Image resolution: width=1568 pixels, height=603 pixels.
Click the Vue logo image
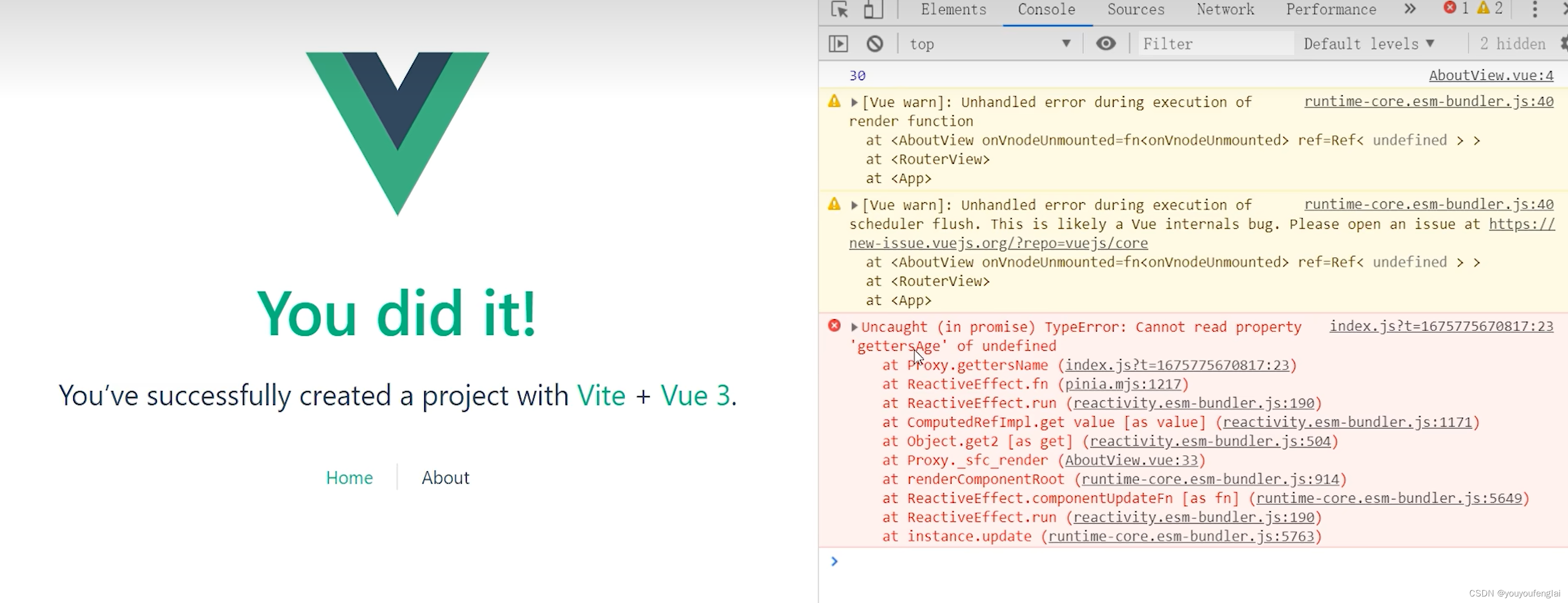[398, 134]
